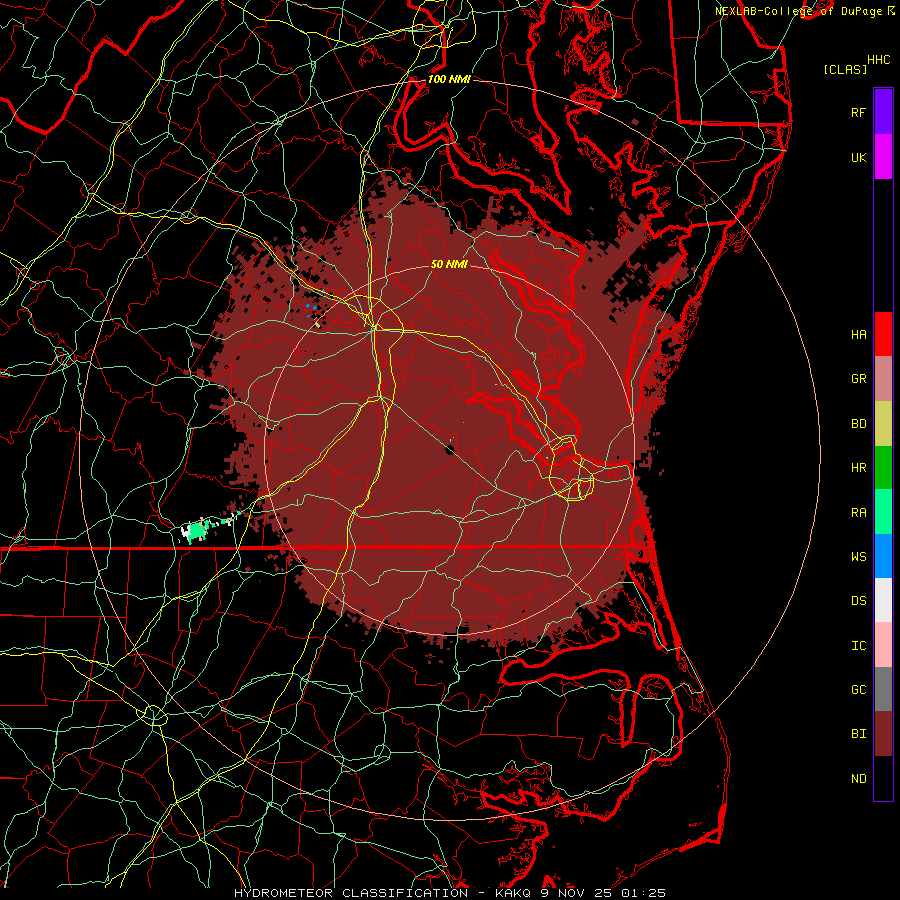Click the RF purple legend swatch
This screenshot has height=900, width=900.
[x=883, y=112]
